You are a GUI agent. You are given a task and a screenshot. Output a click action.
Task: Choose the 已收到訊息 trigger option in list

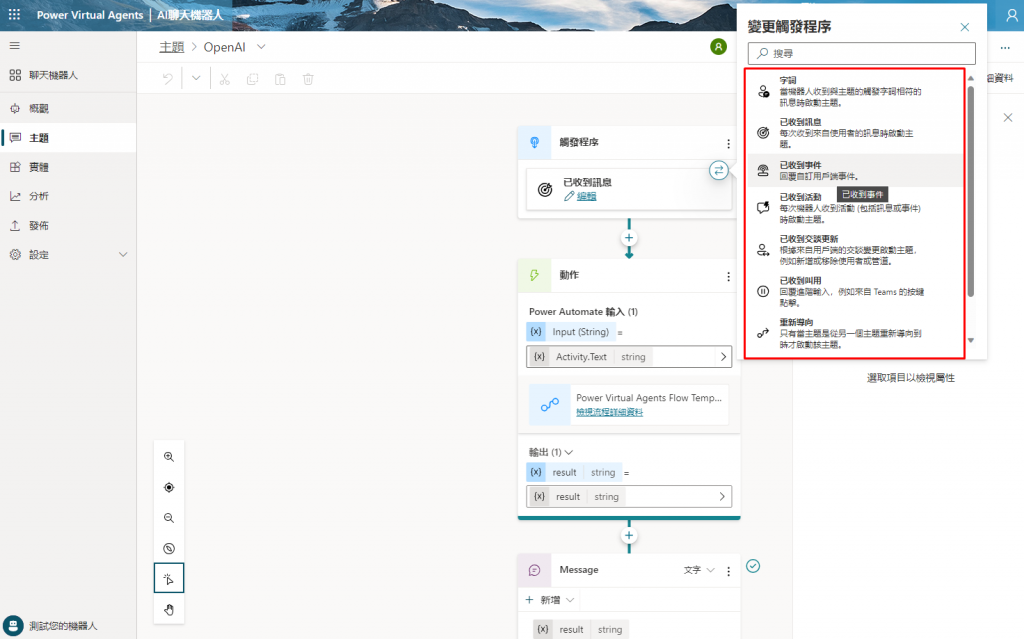click(854, 133)
